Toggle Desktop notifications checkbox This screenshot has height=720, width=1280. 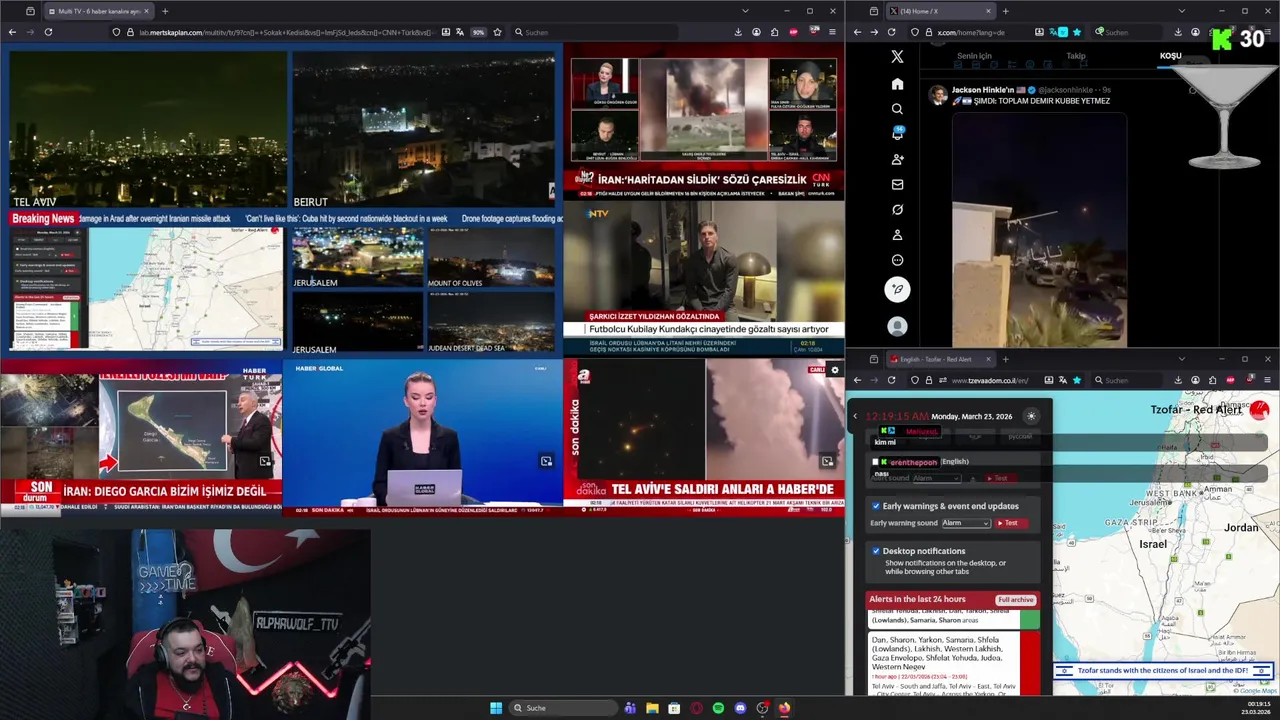(876, 551)
